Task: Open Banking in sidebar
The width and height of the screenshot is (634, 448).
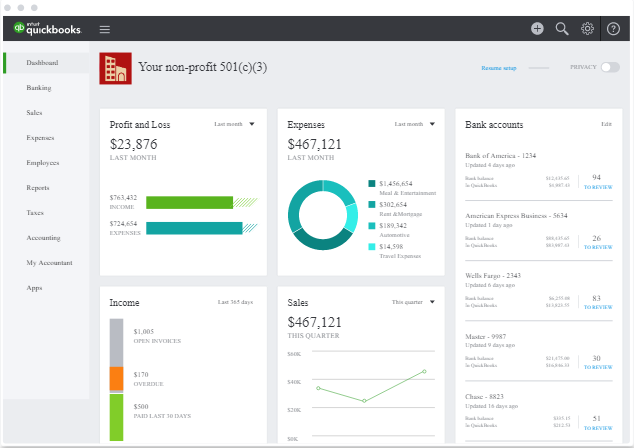Action: tap(39, 88)
